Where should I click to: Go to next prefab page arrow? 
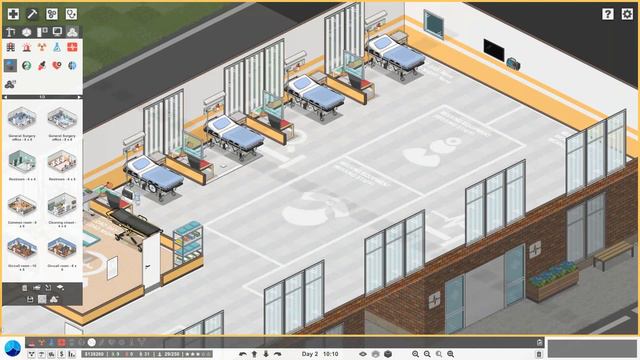tap(79, 97)
